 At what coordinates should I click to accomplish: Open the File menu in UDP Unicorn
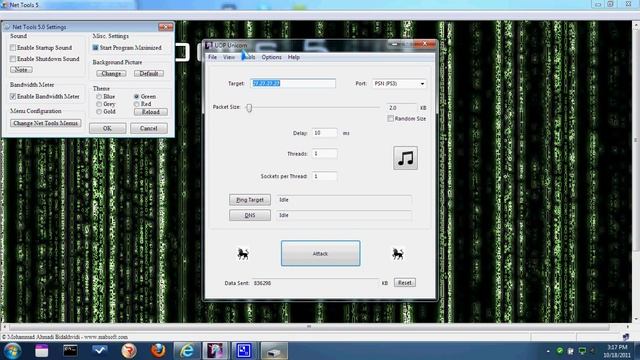pos(212,57)
